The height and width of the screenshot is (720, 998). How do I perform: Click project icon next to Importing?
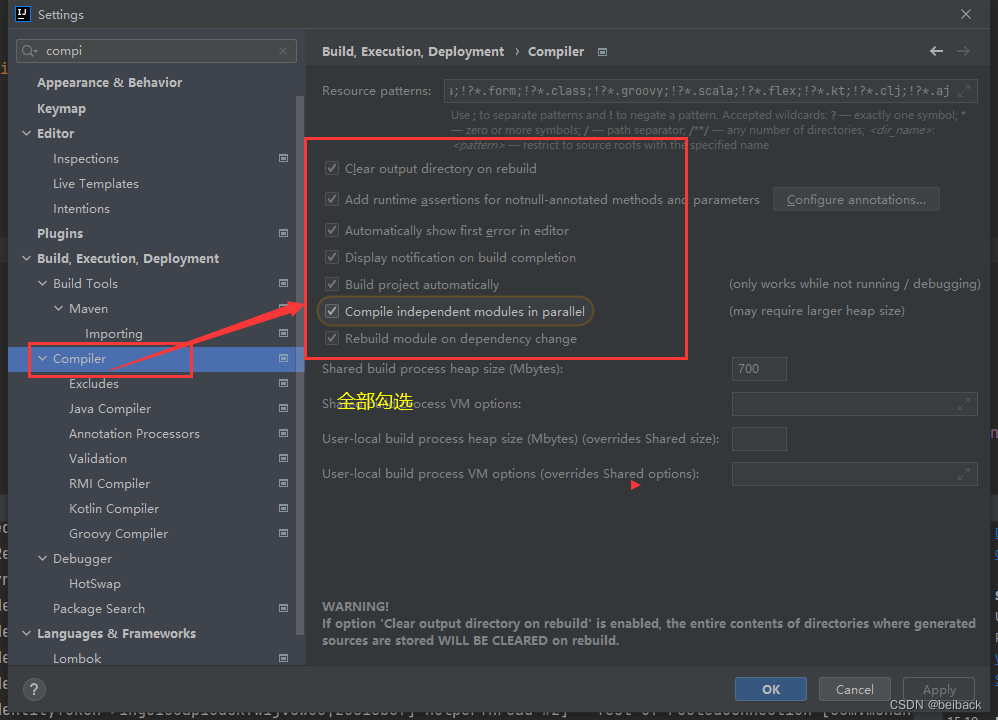(283, 334)
